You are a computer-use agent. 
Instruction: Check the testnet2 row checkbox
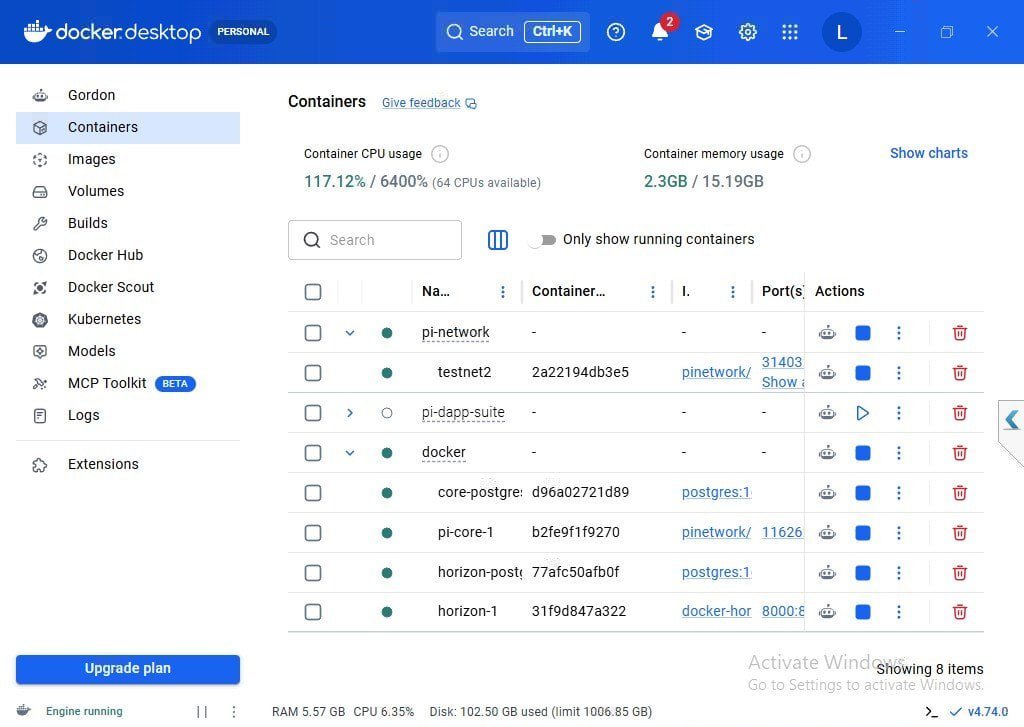pyautogui.click(x=313, y=373)
